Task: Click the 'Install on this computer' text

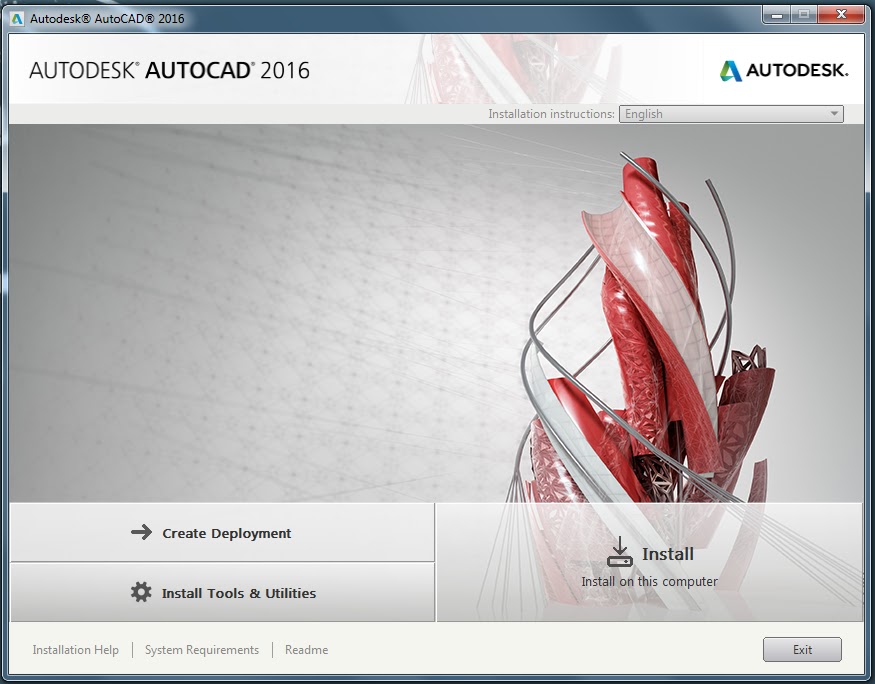Action: coord(650,581)
